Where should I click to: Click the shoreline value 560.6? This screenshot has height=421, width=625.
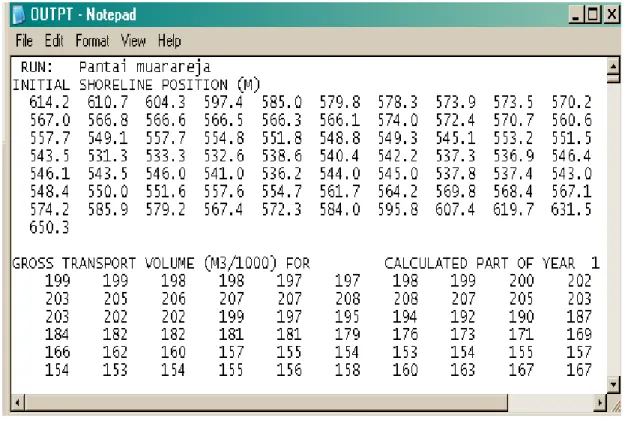click(x=572, y=120)
